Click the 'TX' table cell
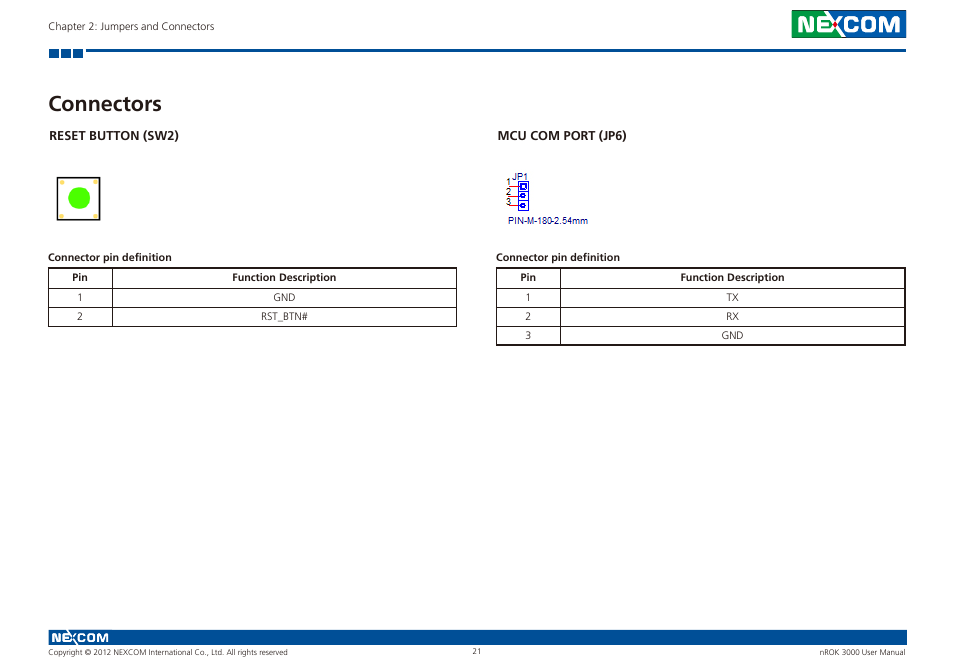 tap(733, 297)
